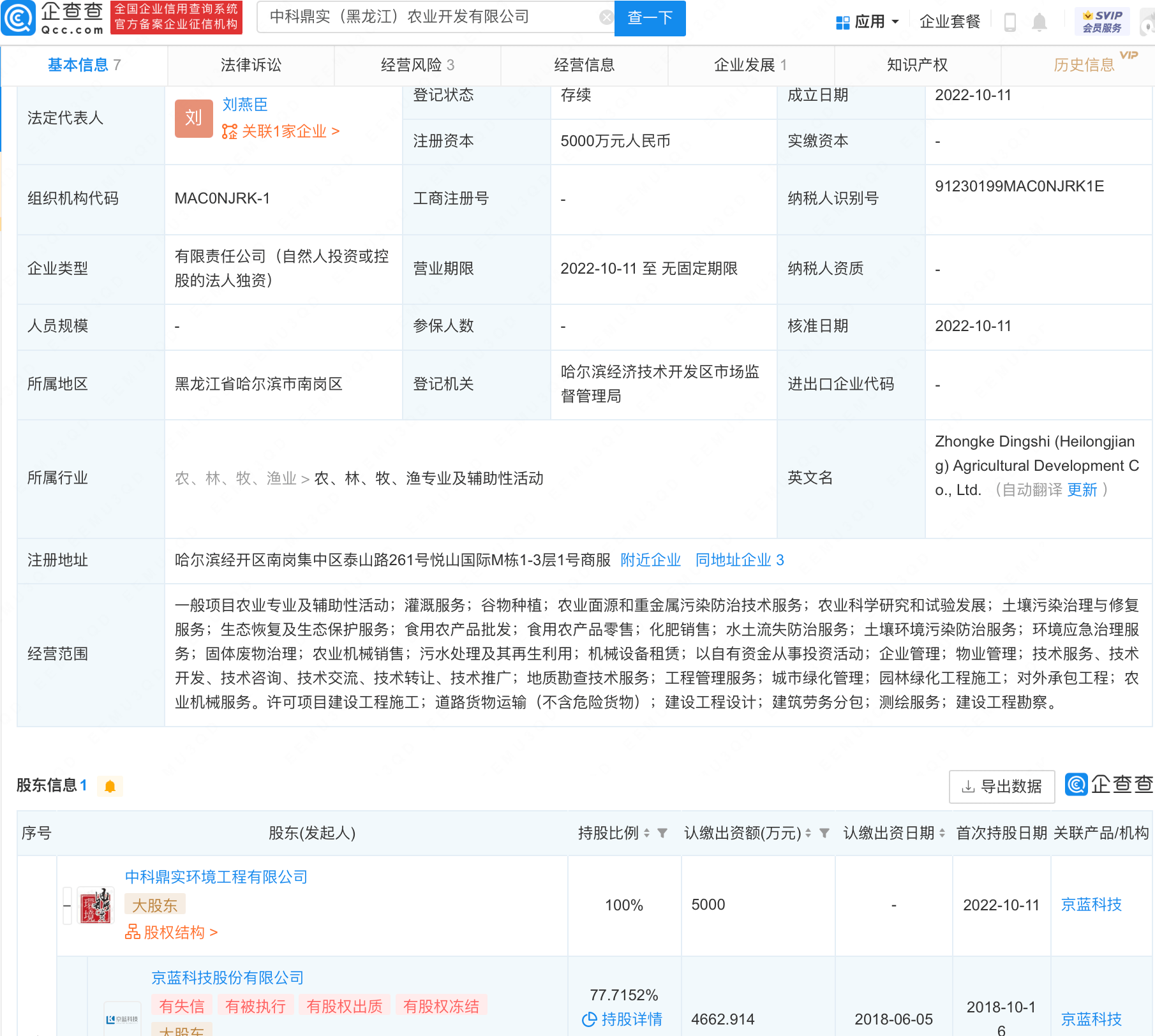Click the 有失信 tag
Screen dimensions: 1155x1036
(182, 1006)
